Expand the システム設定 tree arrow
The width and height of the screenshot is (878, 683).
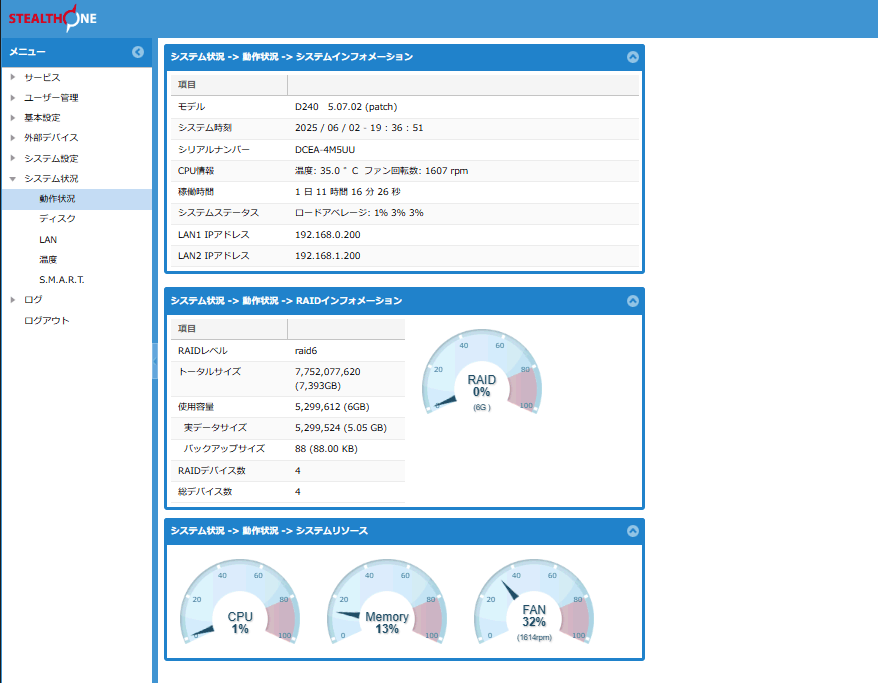click(13, 158)
